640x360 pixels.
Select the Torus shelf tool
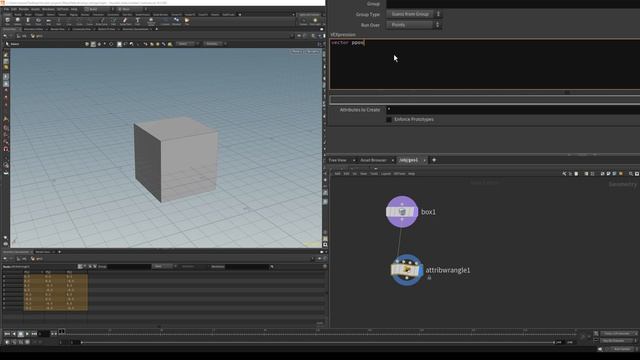coord(38,21)
